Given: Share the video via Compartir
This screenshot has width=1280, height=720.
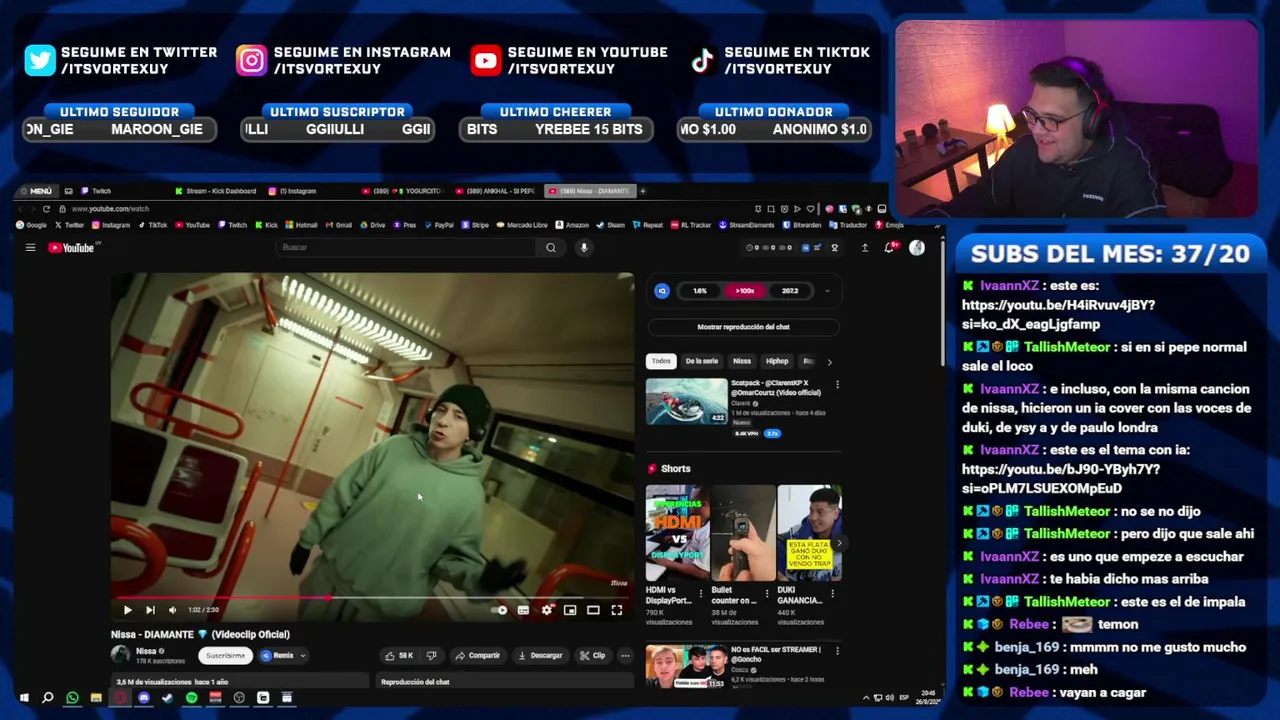Looking at the screenshot, I should [x=478, y=656].
